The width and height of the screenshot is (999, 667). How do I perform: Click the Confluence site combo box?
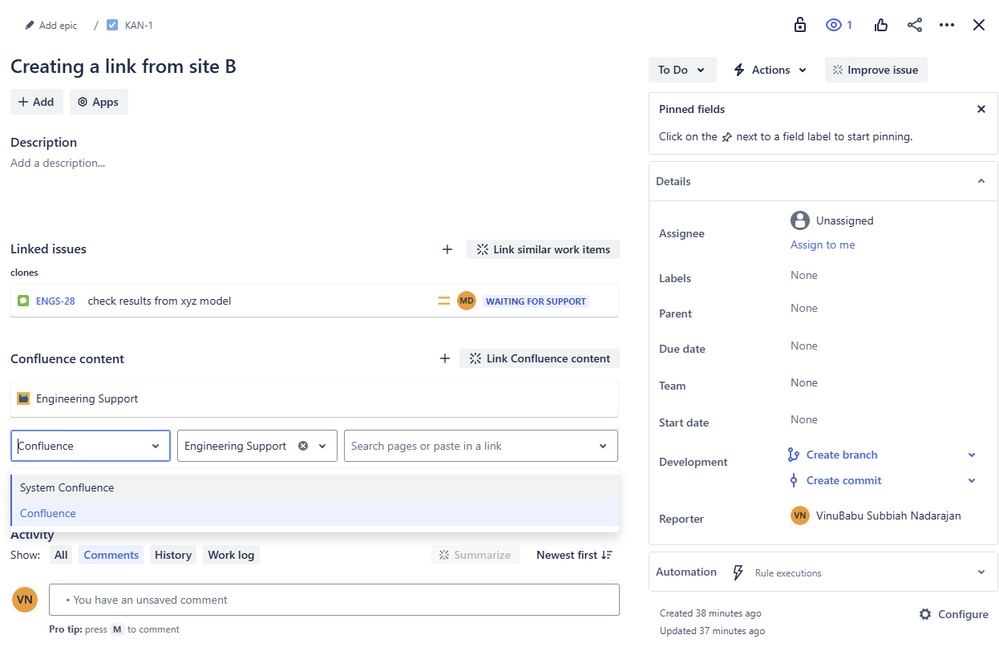click(90, 446)
